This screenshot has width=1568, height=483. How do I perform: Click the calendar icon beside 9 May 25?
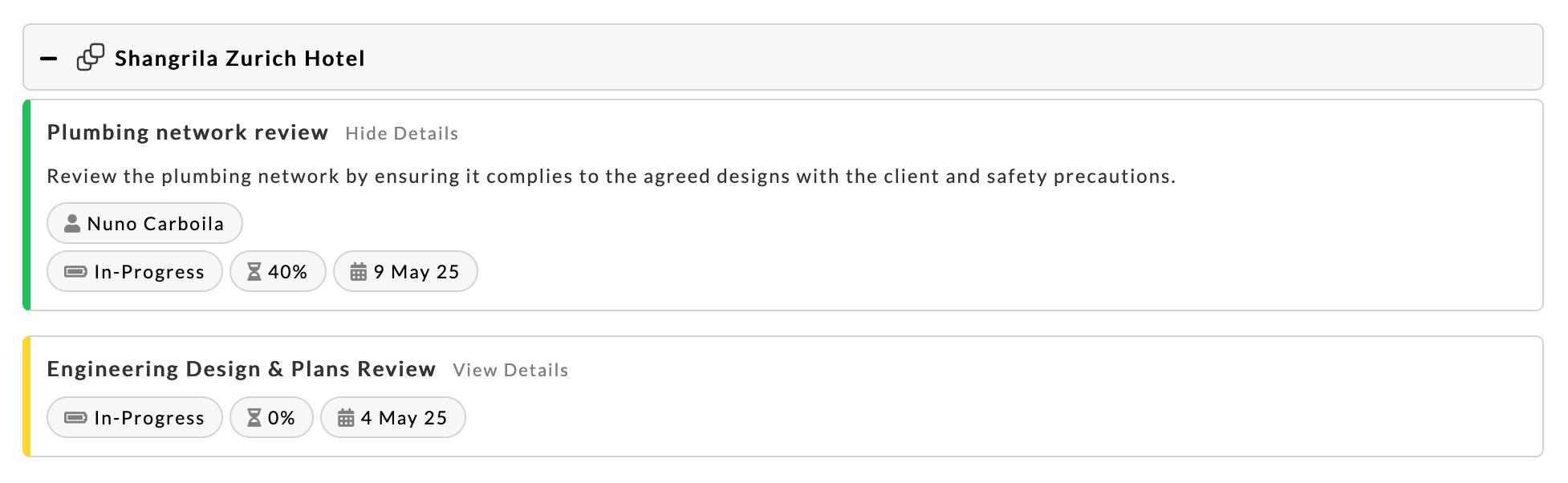[x=359, y=272]
